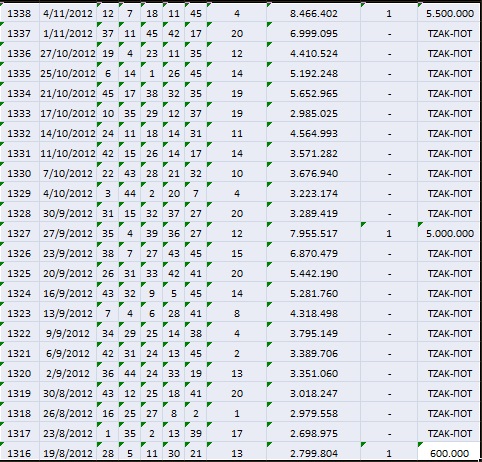Select draw number 1316 cell

19,453
